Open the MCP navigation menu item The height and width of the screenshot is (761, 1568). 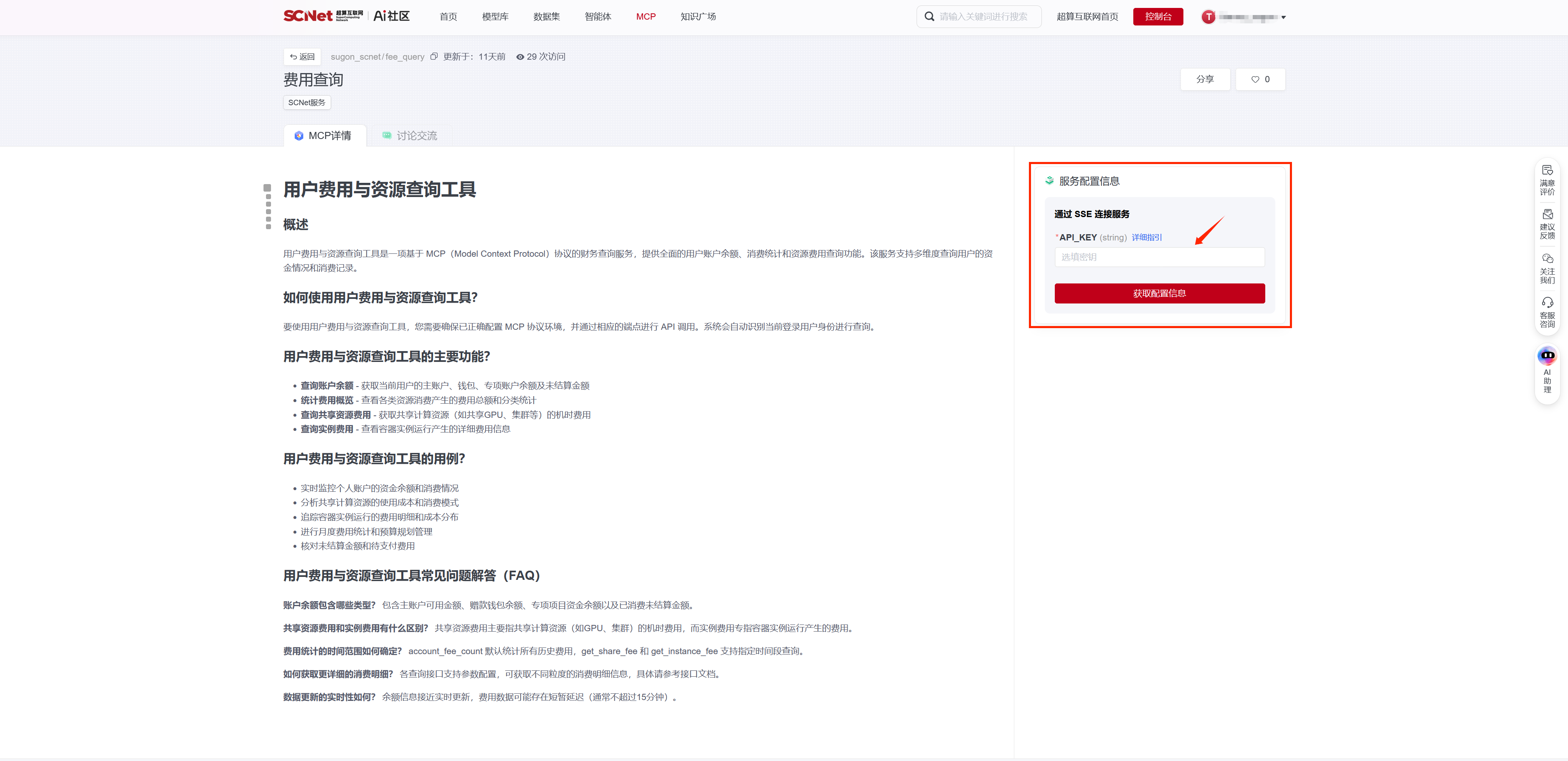coord(645,16)
